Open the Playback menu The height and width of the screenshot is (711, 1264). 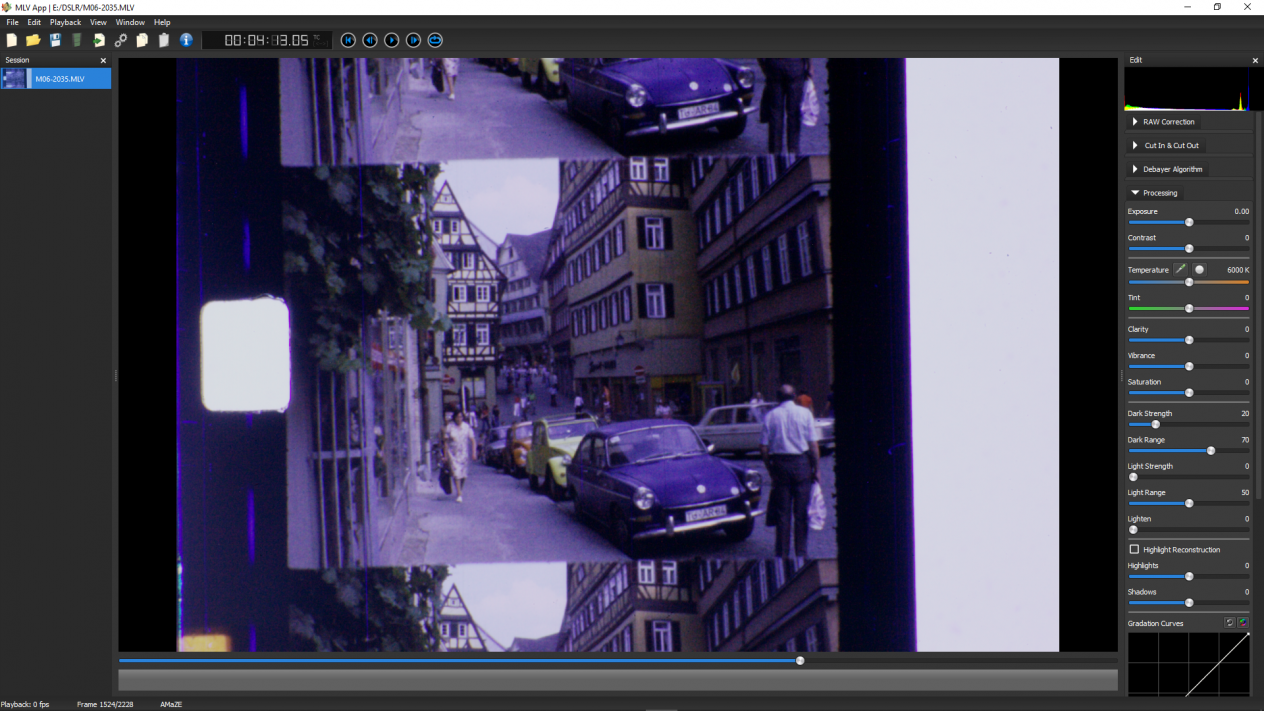point(66,22)
